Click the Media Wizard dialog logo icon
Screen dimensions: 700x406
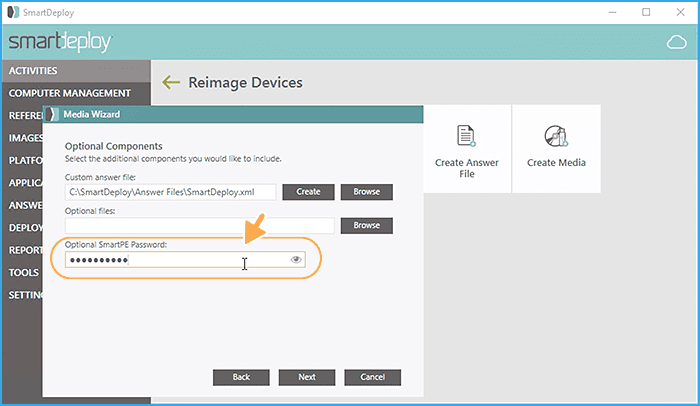click(52, 114)
